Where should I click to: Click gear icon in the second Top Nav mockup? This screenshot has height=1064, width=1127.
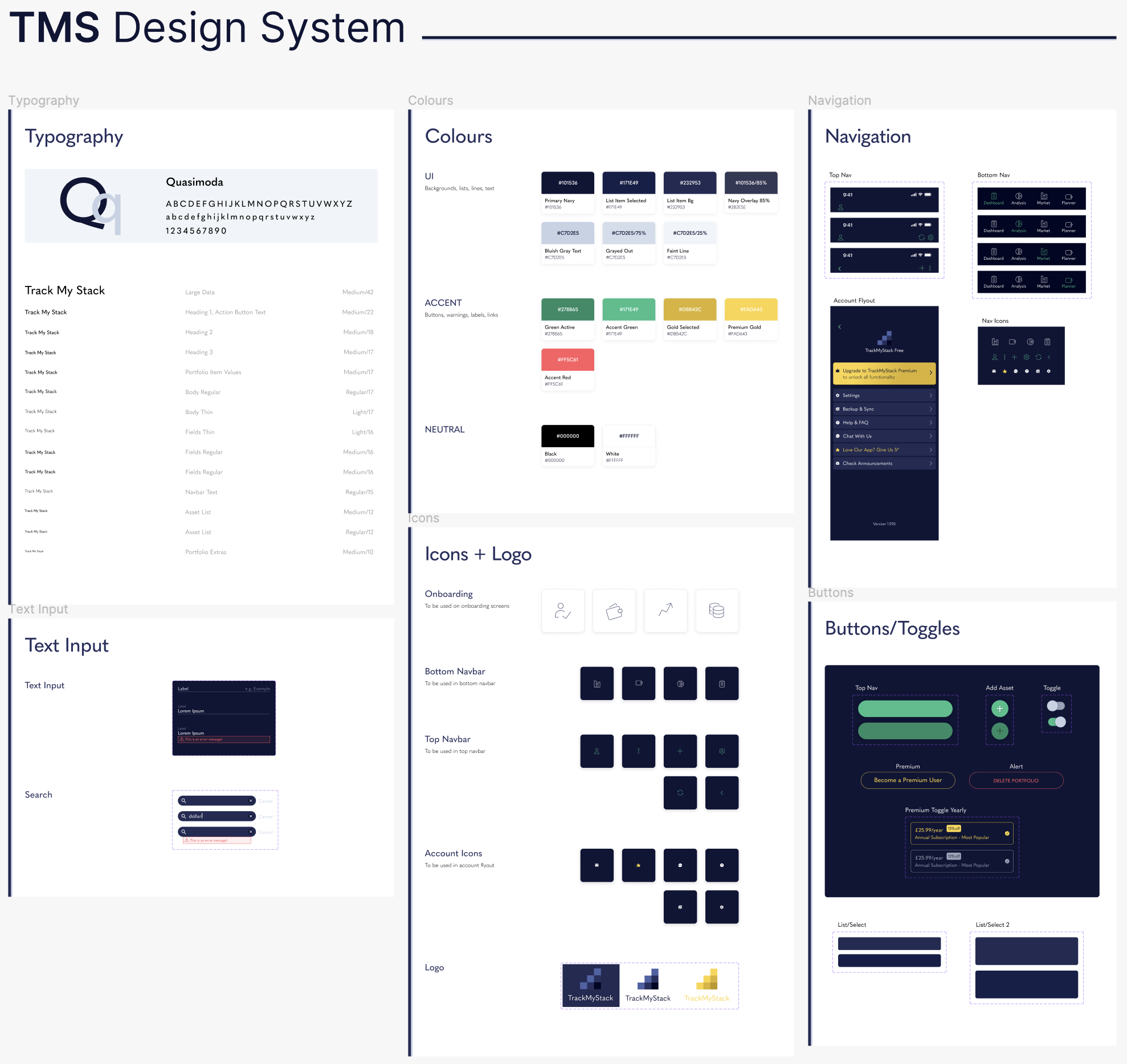(x=930, y=238)
